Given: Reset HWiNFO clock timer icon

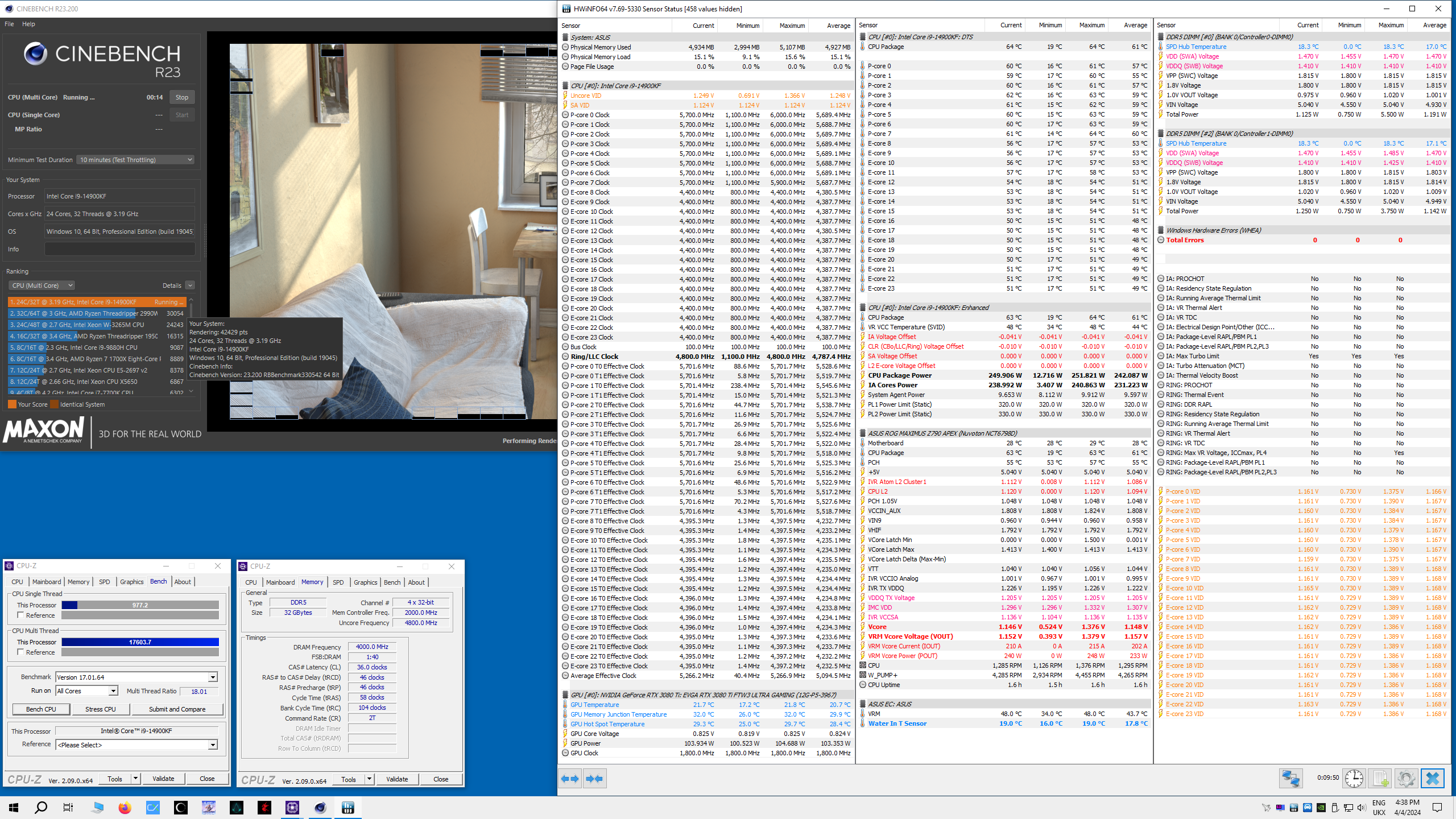Looking at the screenshot, I should [1354, 779].
